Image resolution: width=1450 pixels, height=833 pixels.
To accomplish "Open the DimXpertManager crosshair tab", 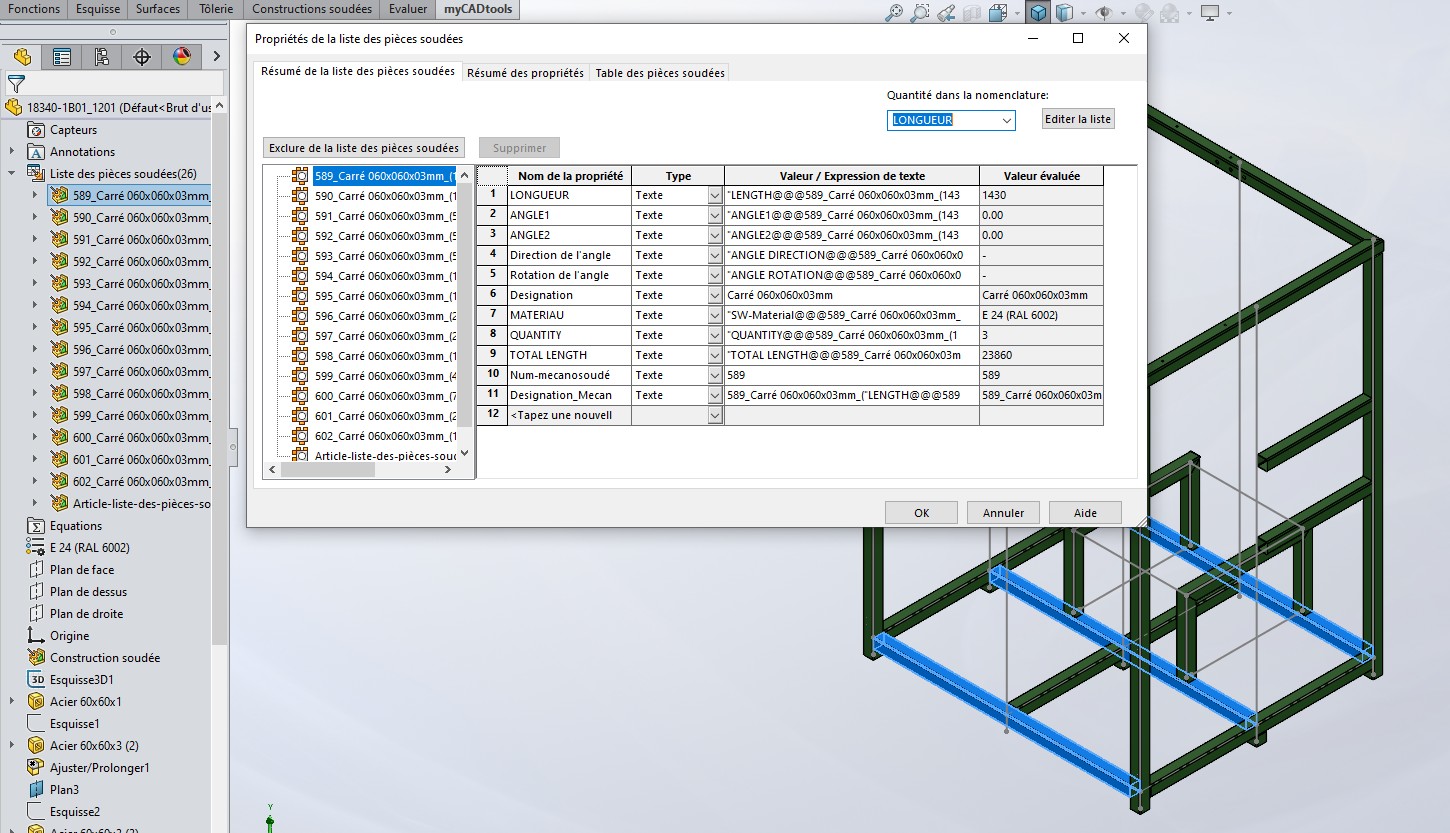I will [x=142, y=57].
